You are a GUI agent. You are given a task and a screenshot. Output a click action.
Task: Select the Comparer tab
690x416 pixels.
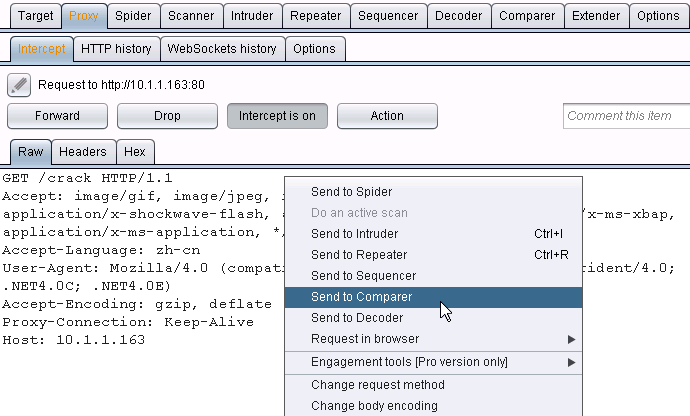tap(527, 16)
